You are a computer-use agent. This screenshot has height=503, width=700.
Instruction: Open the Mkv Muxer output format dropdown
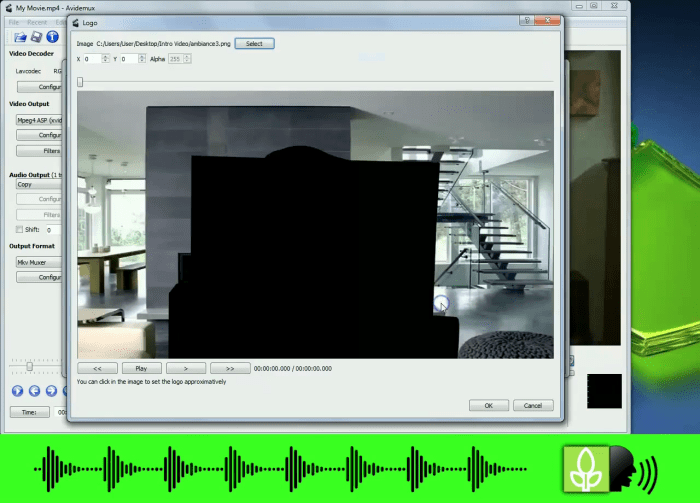(38, 262)
